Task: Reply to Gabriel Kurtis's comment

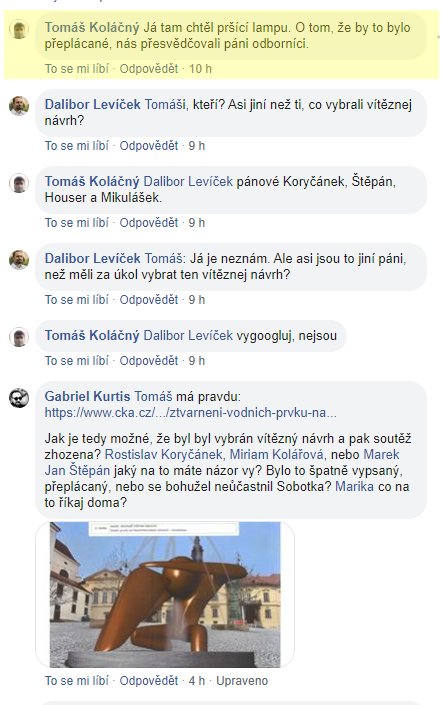Action: [x=149, y=681]
